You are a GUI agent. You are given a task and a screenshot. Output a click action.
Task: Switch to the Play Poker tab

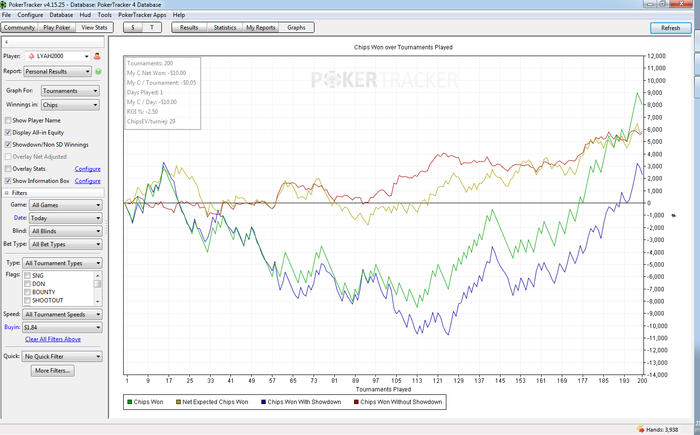[57, 28]
